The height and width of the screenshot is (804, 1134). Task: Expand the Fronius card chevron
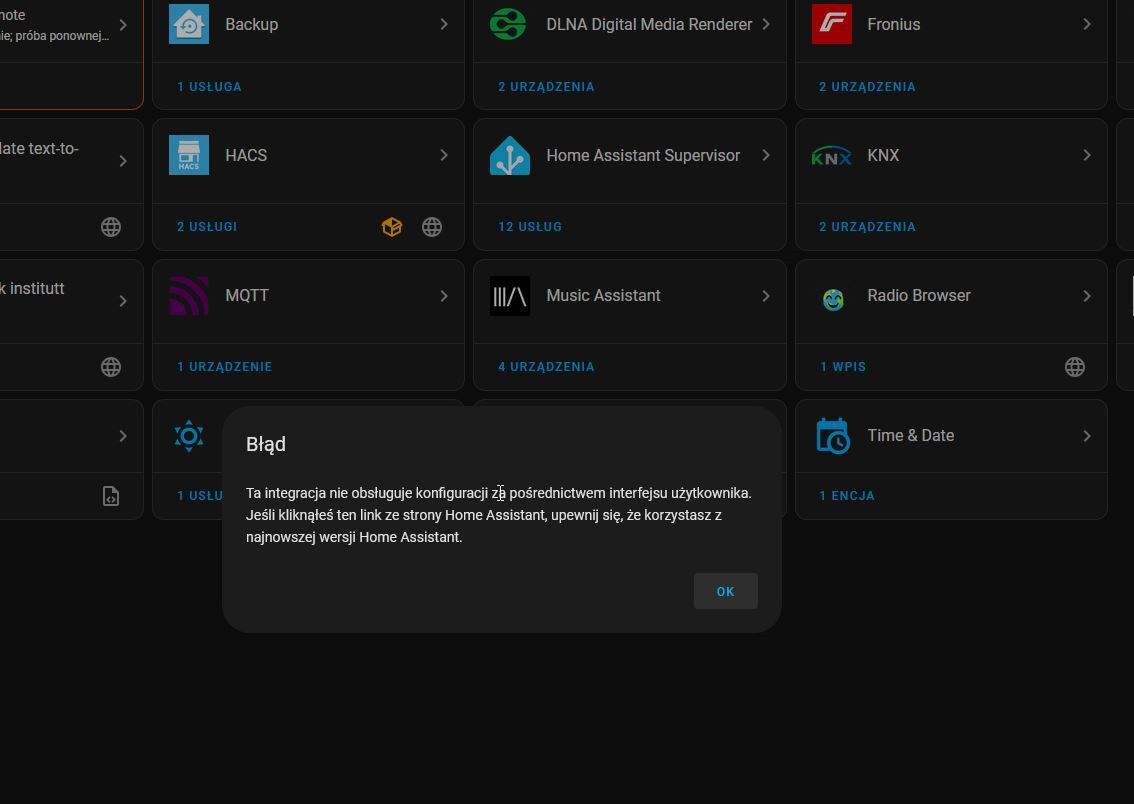1086,24
